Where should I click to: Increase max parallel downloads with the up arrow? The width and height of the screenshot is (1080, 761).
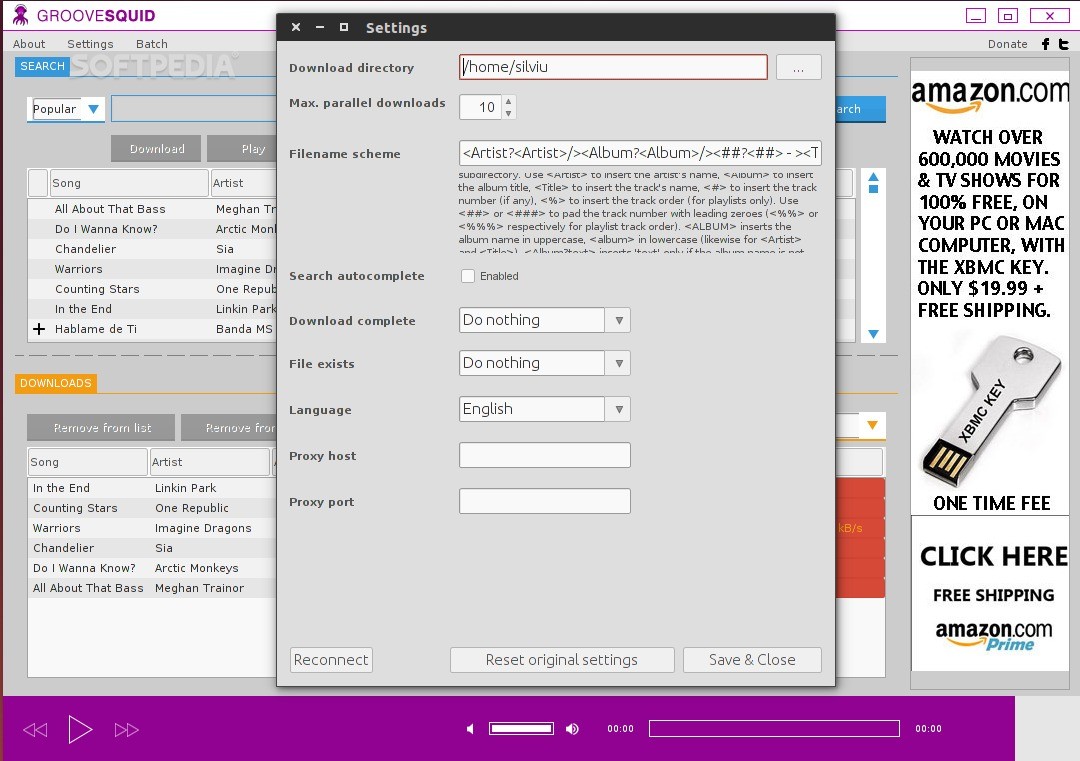pos(508,101)
